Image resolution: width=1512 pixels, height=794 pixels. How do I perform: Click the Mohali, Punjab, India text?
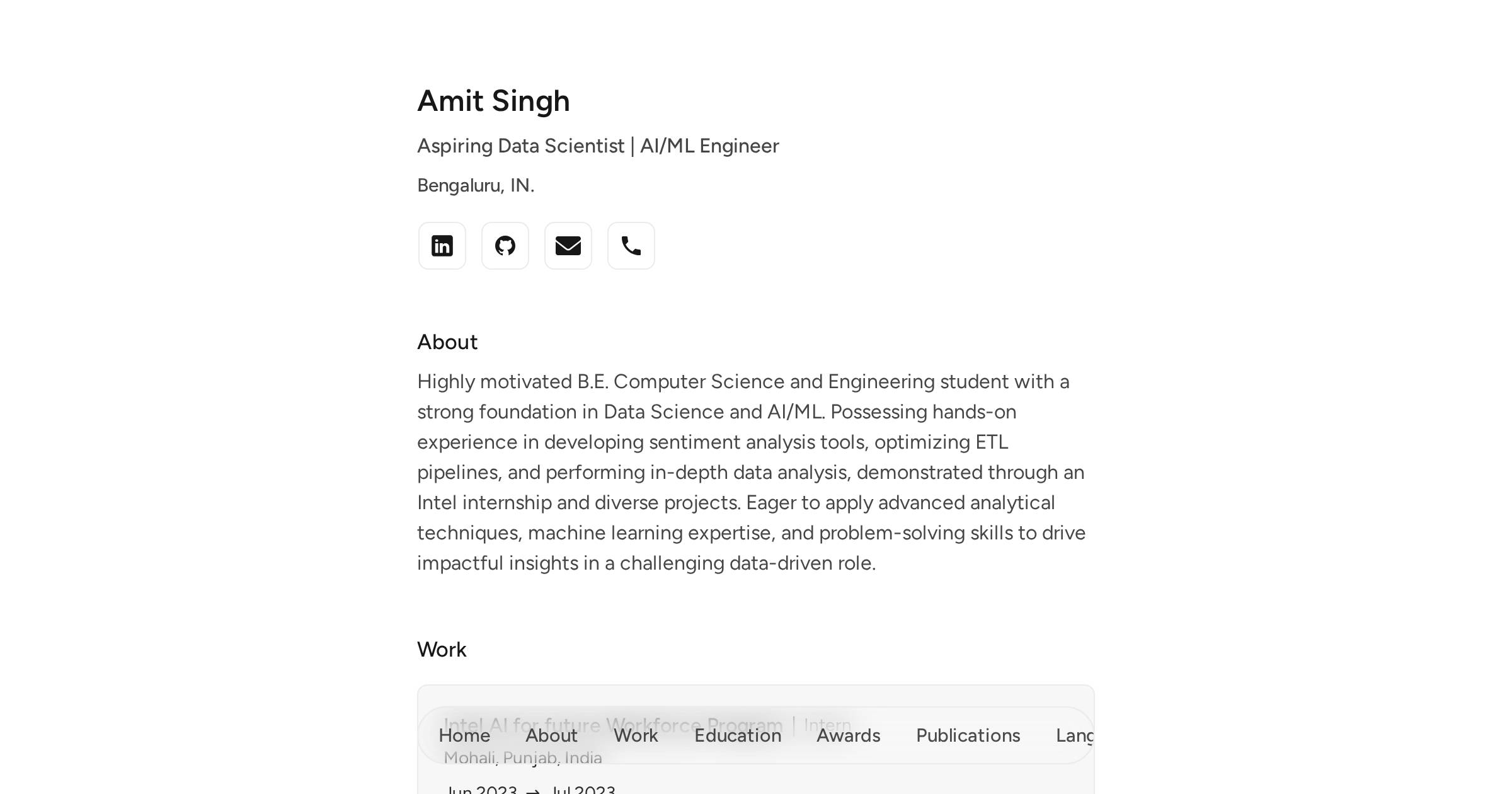coord(523,757)
